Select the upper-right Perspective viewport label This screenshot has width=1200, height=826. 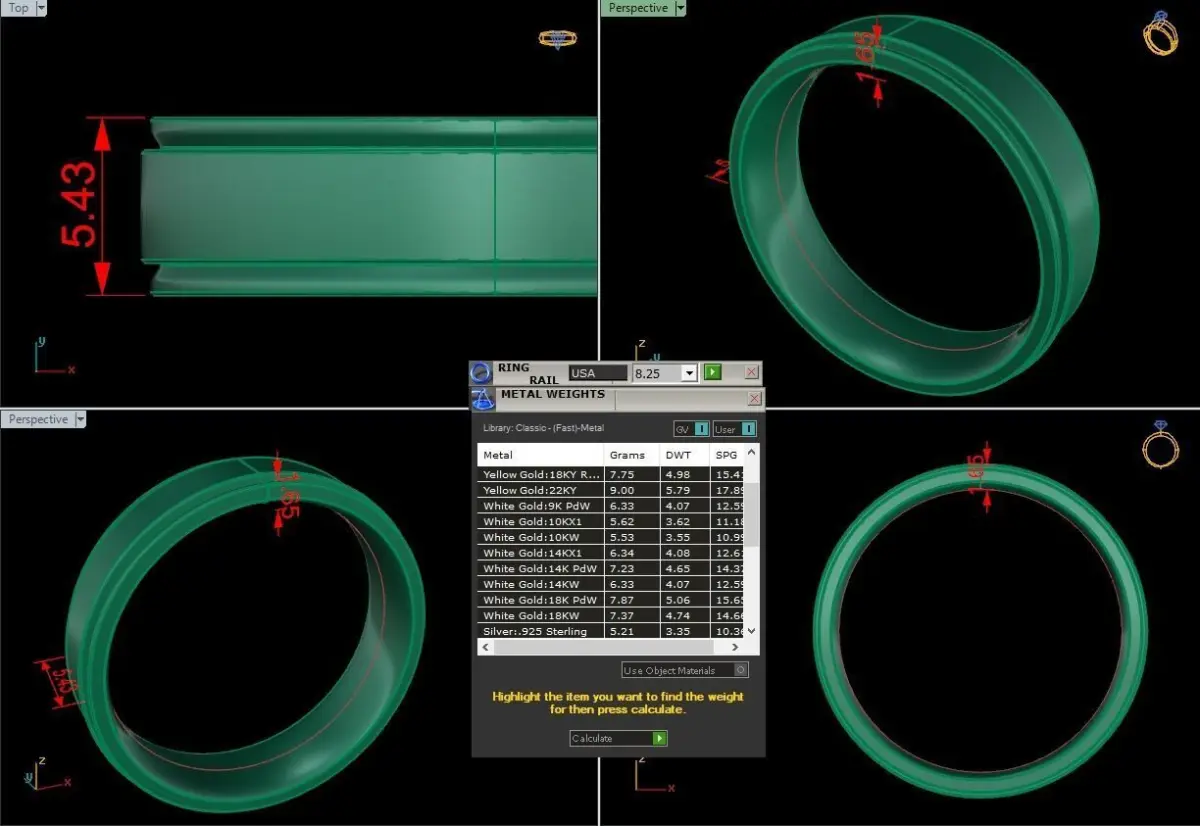[638, 8]
